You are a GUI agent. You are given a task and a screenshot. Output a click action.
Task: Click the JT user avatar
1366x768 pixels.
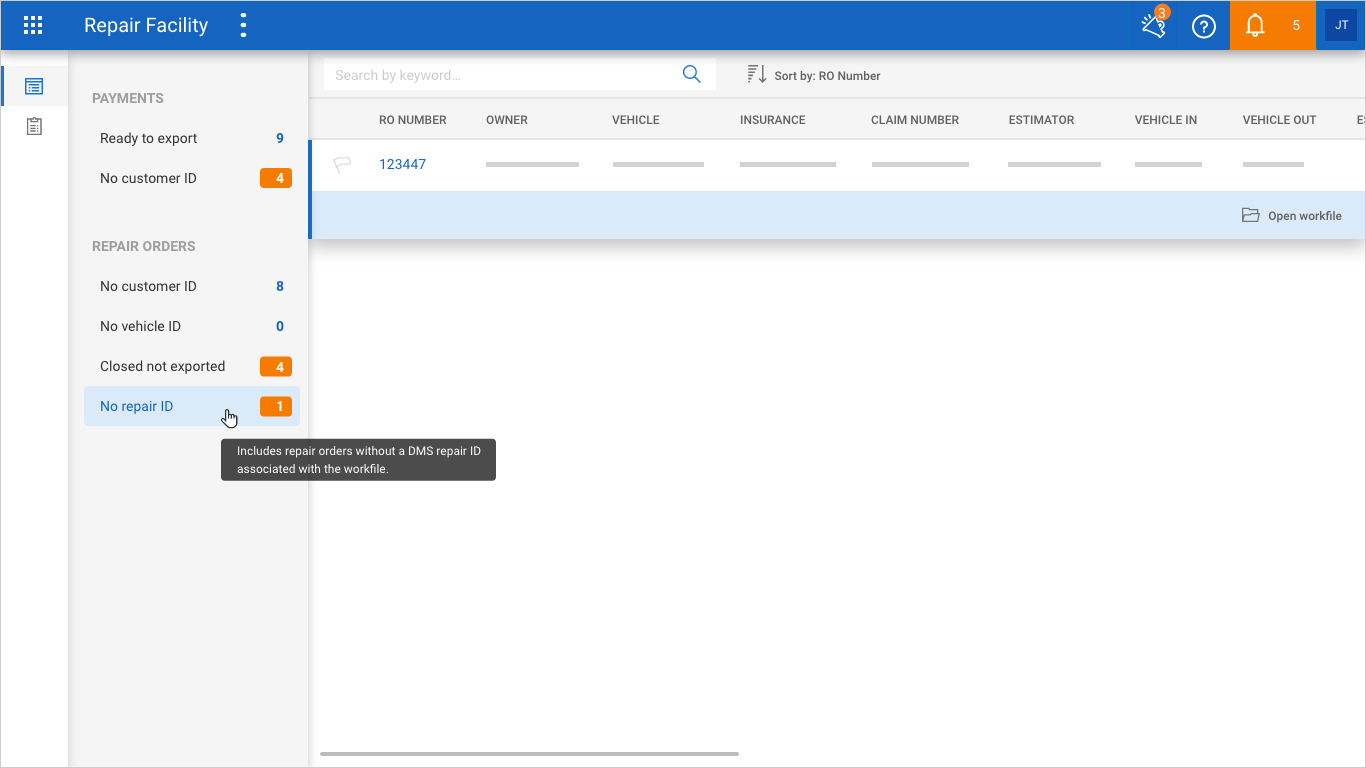coord(1341,26)
